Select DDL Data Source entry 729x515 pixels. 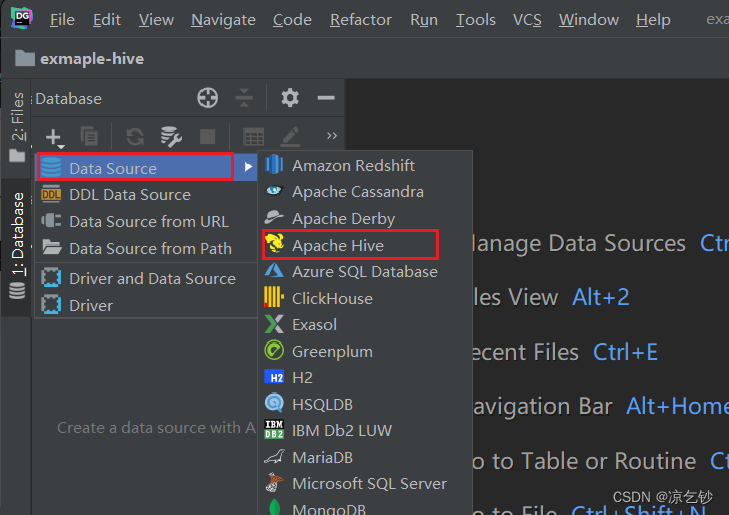146,195
